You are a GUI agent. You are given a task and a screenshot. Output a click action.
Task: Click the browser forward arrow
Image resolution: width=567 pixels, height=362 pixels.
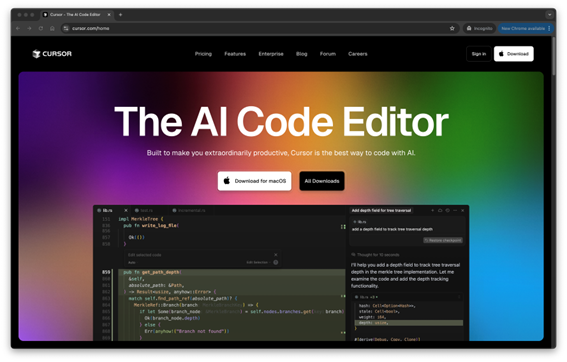point(29,28)
